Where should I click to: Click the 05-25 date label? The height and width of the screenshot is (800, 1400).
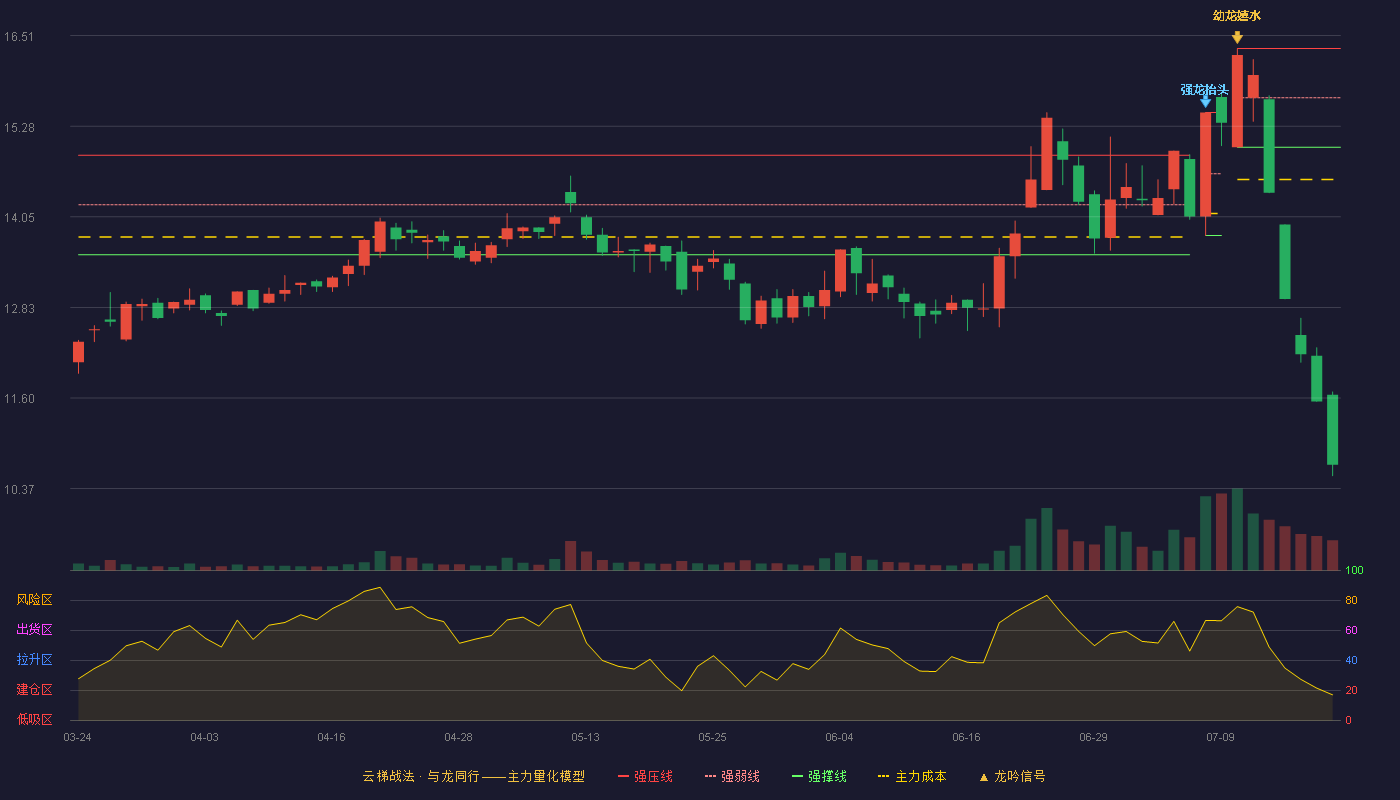point(712,737)
